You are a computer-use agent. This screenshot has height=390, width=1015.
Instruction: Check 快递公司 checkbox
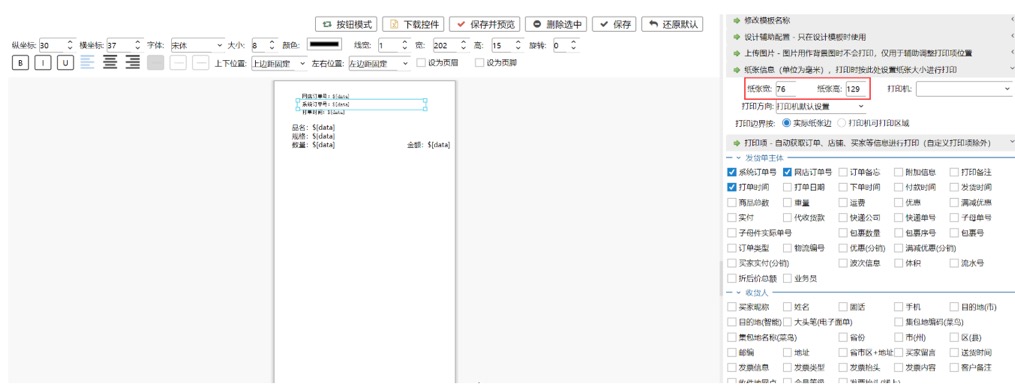coord(843,218)
